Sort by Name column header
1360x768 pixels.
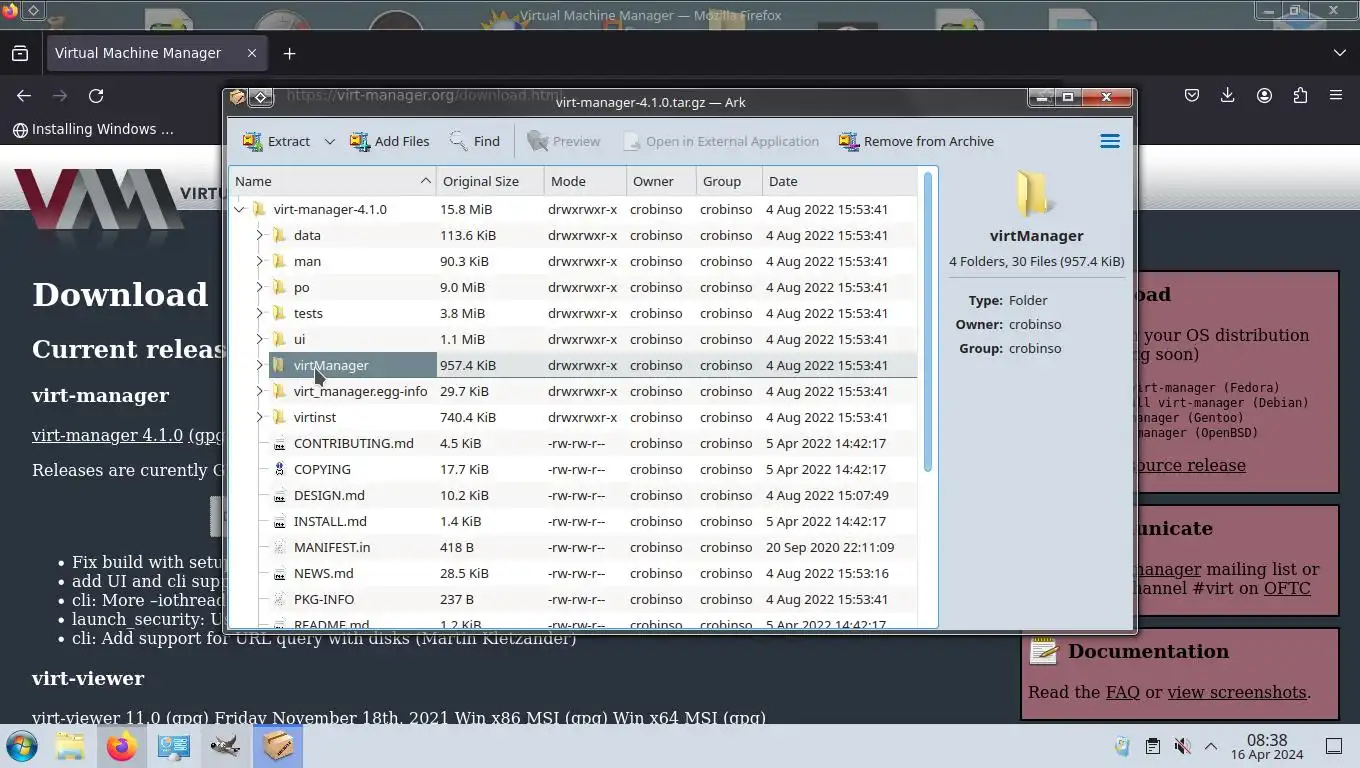tap(333, 181)
